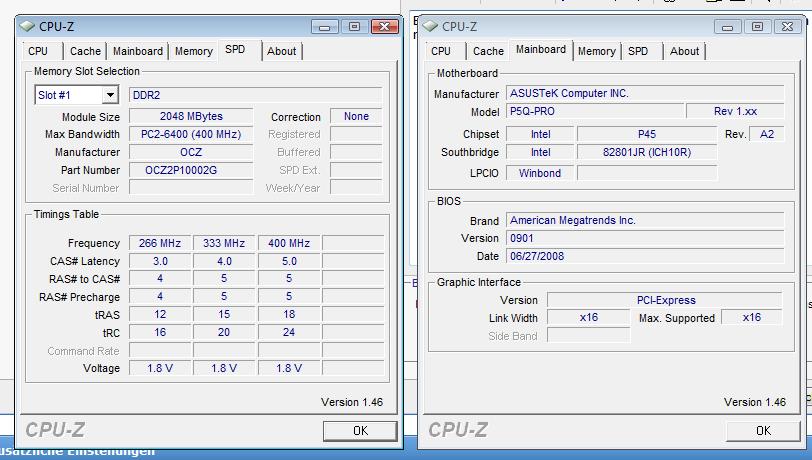Click the 400 MHz frequency cell
This screenshot has height=460, width=812.
point(289,243)
